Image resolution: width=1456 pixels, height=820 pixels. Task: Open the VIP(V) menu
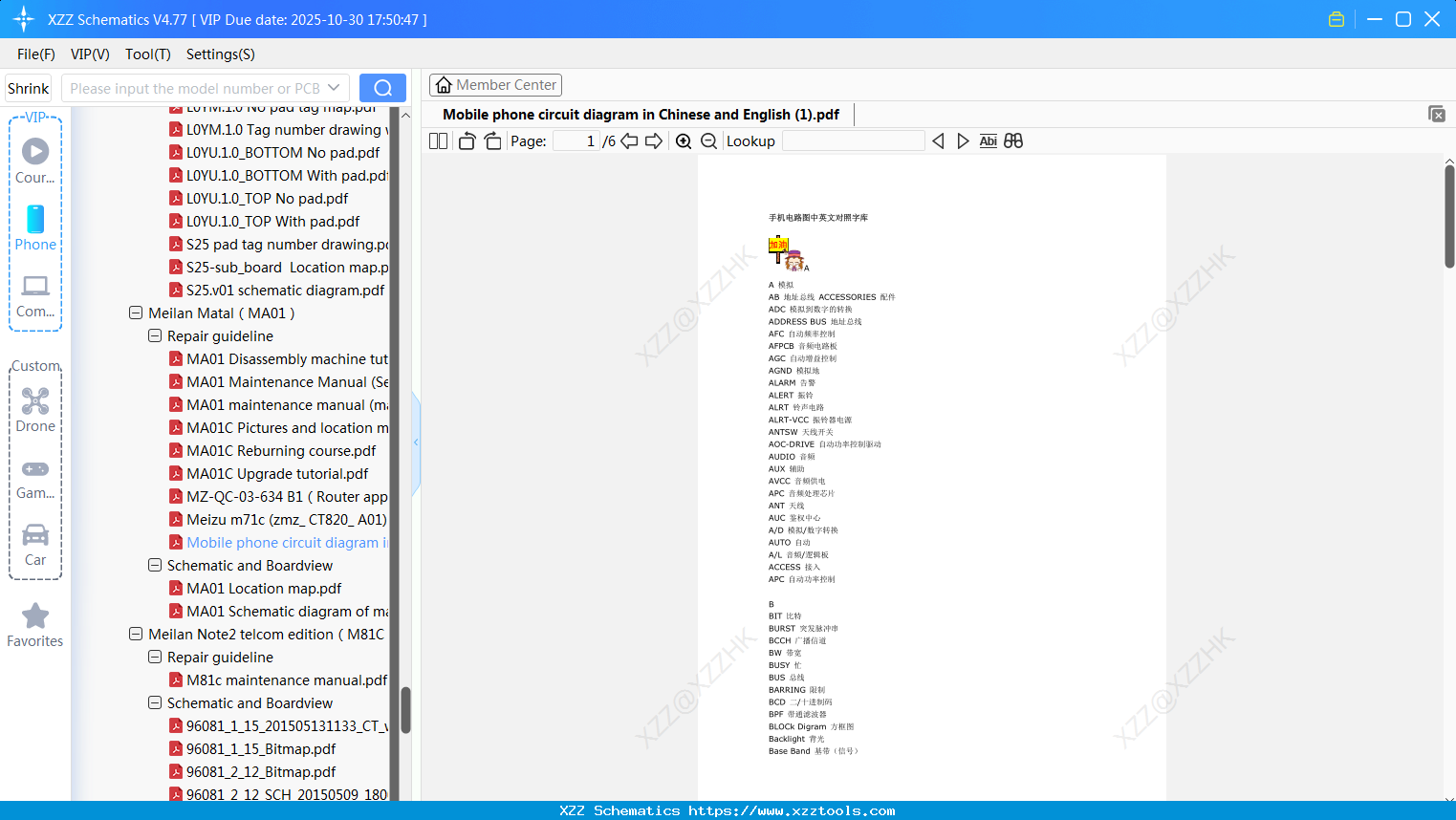pos(90,54)
